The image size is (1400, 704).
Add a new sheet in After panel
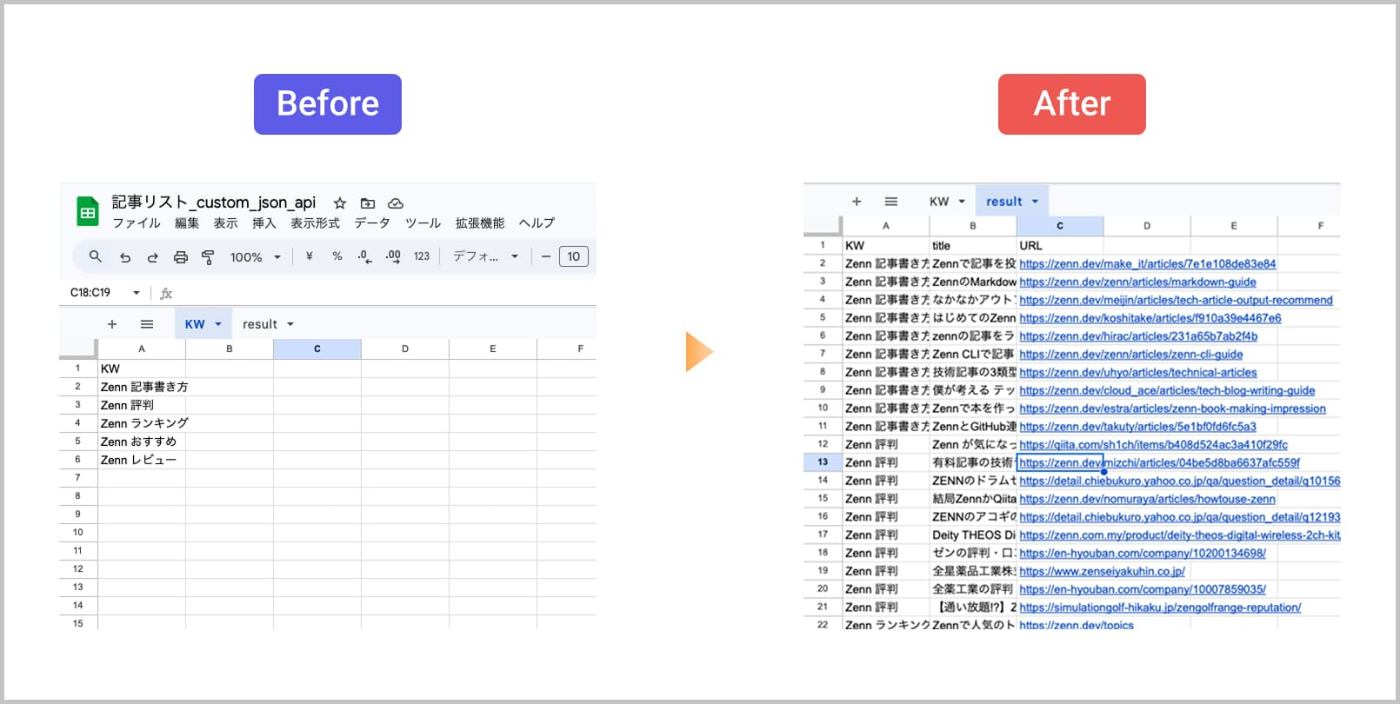tap(856, 201)
